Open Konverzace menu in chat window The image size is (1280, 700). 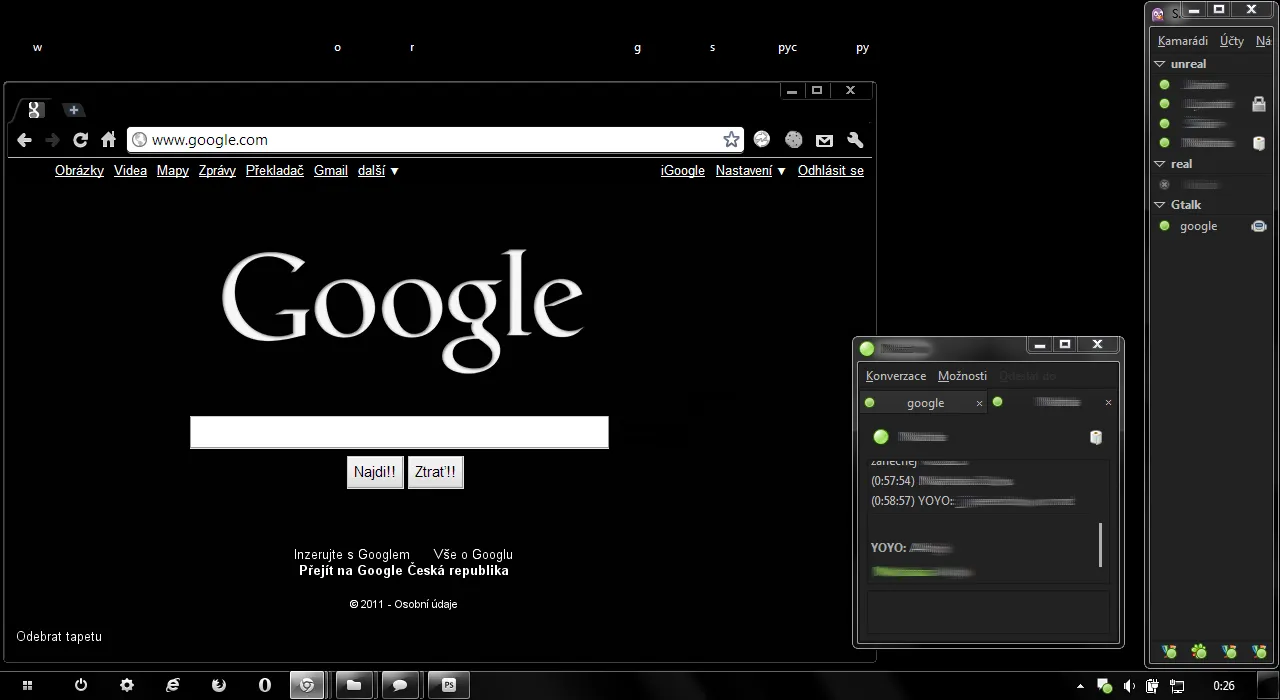click(896, 376)
